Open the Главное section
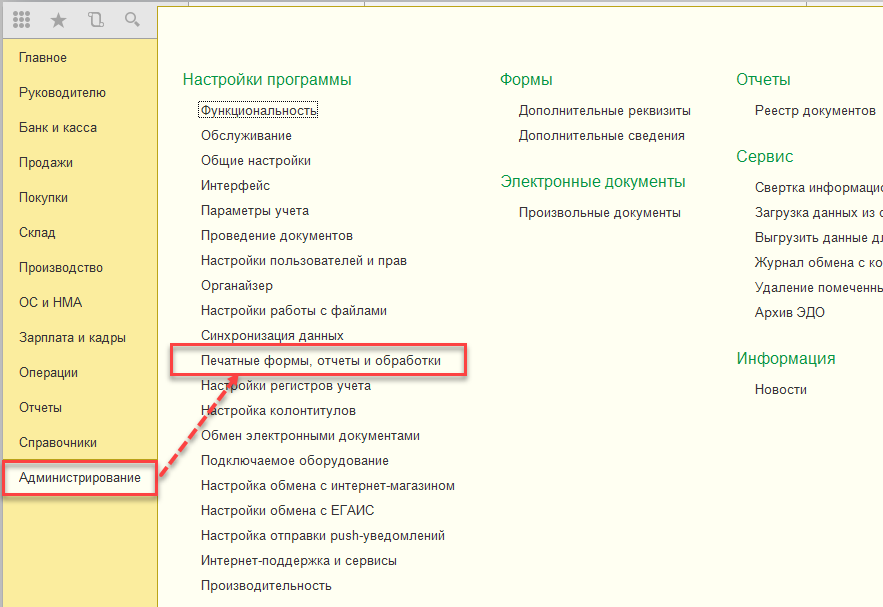The width and height of the screenshot is (883, 607). [x=43, y=57]
